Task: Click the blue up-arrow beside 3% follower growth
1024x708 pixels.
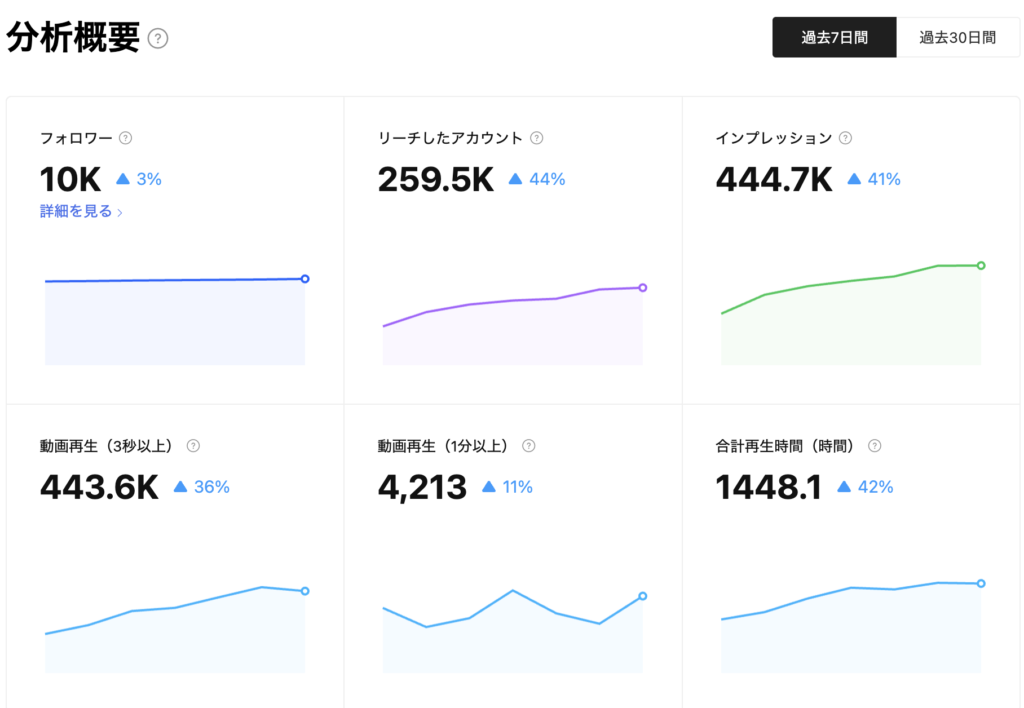Action: click(x=123, y=179)
